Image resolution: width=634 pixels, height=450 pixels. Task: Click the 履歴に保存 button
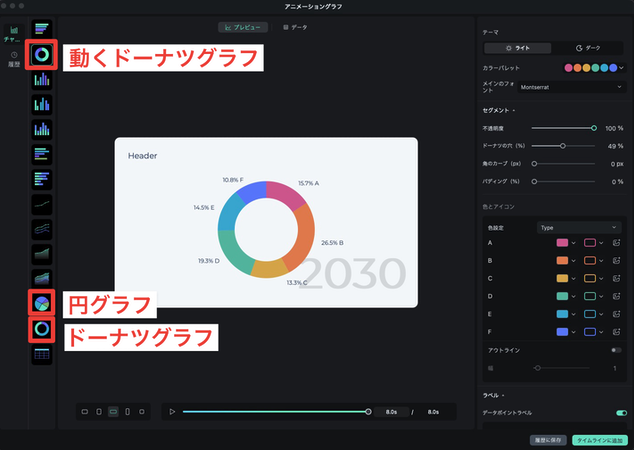[548, 440]
